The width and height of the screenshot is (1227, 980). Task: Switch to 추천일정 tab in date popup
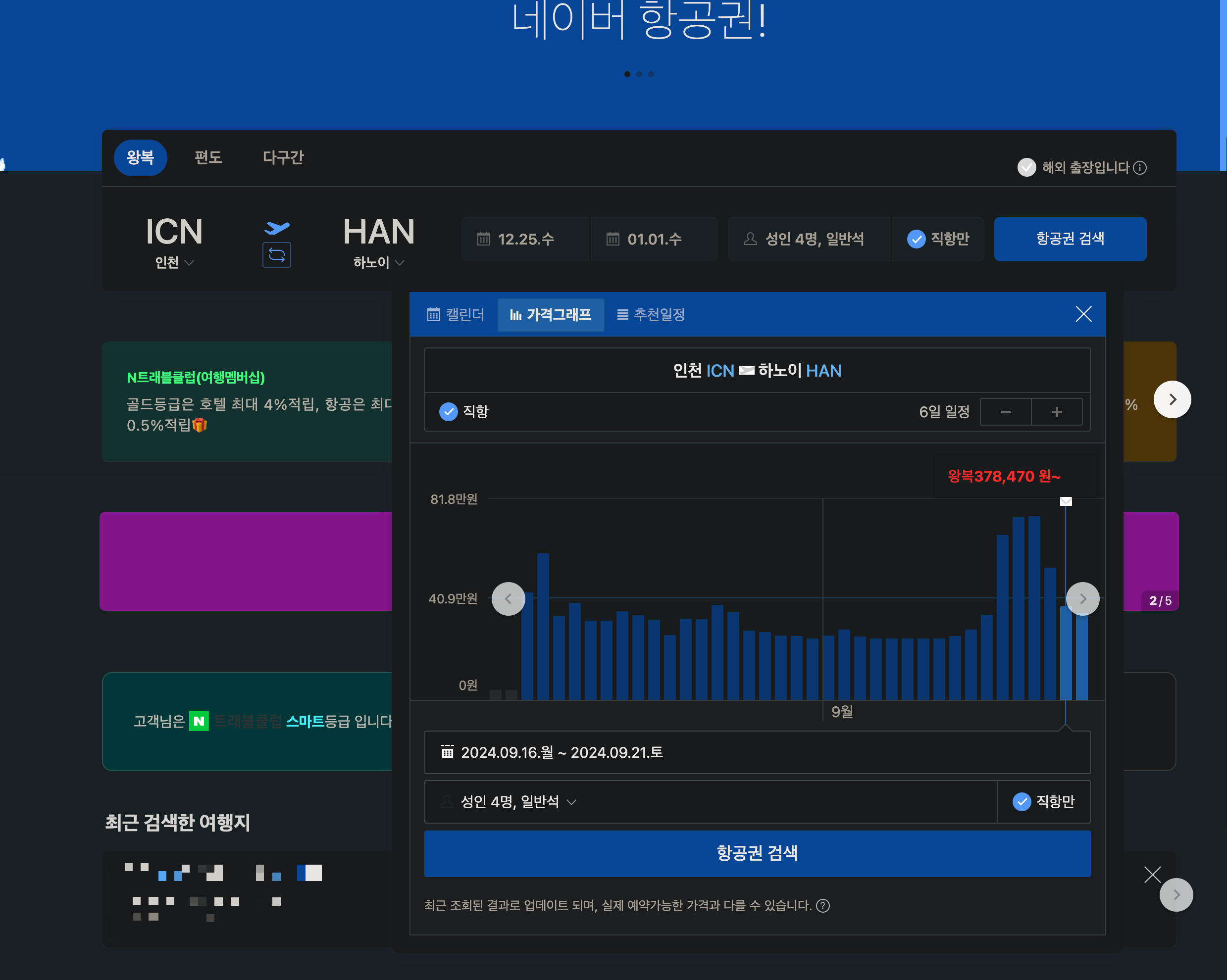tap(651, 314)
